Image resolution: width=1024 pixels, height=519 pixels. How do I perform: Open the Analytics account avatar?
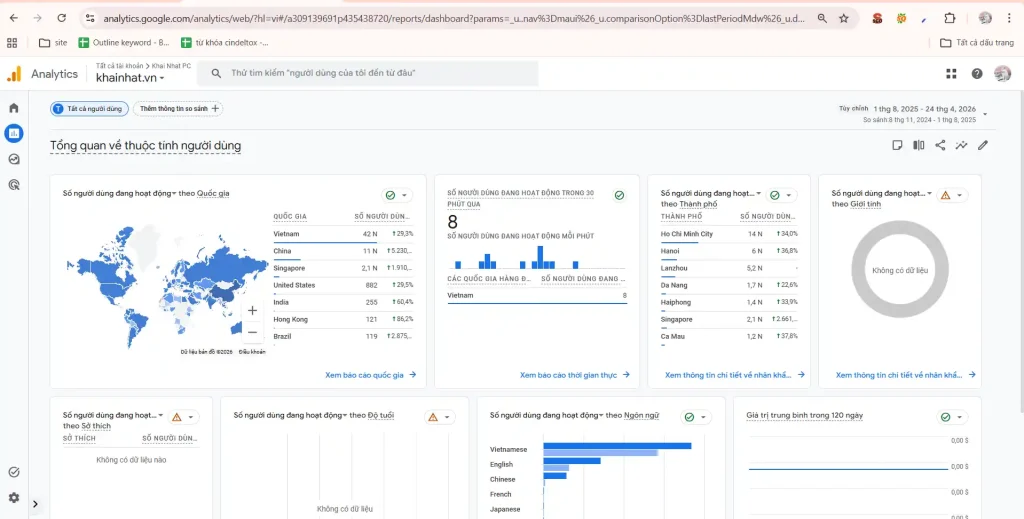coord(1002,74)
